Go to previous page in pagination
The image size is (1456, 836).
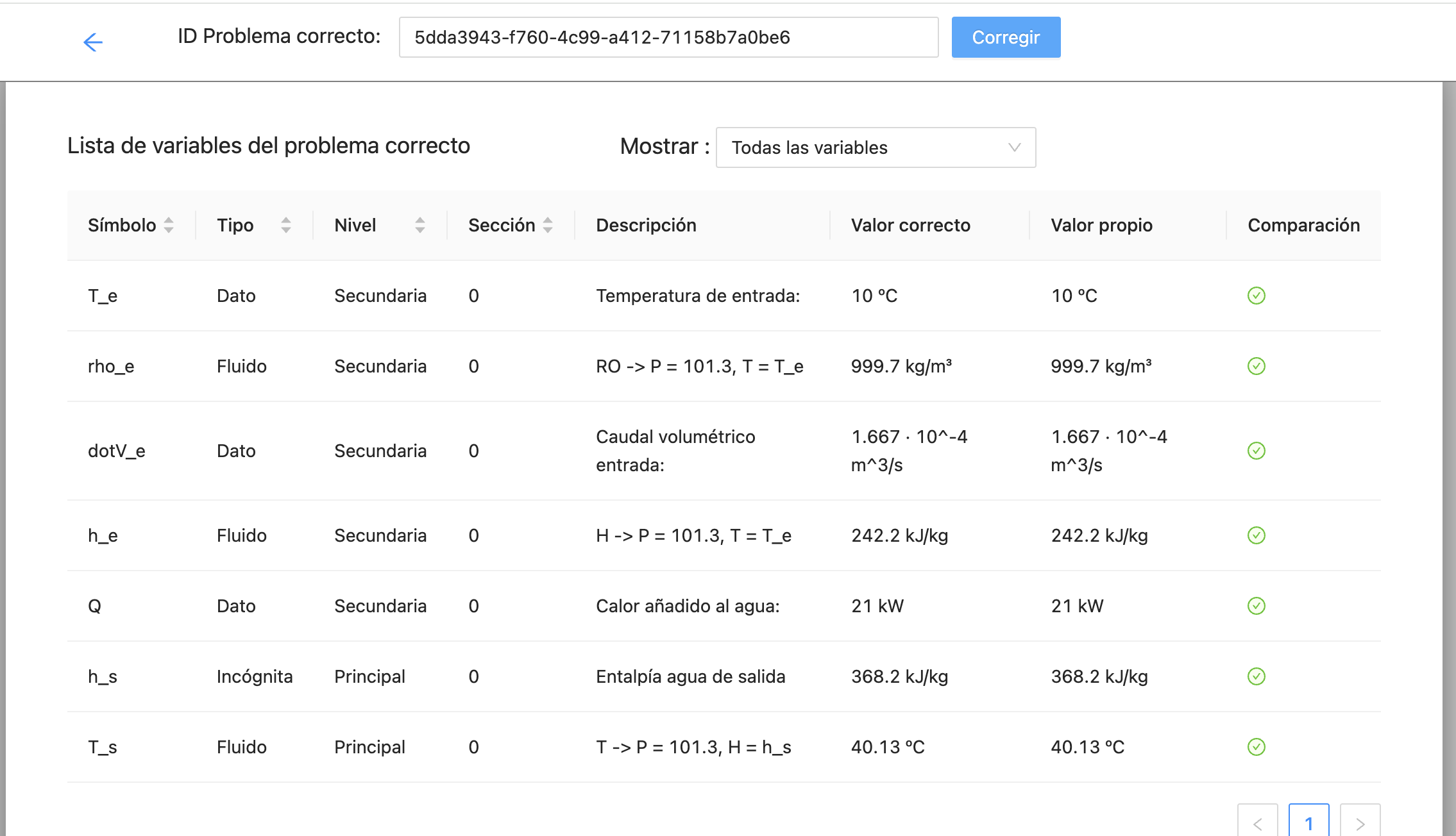click(x=1257, y=821)
